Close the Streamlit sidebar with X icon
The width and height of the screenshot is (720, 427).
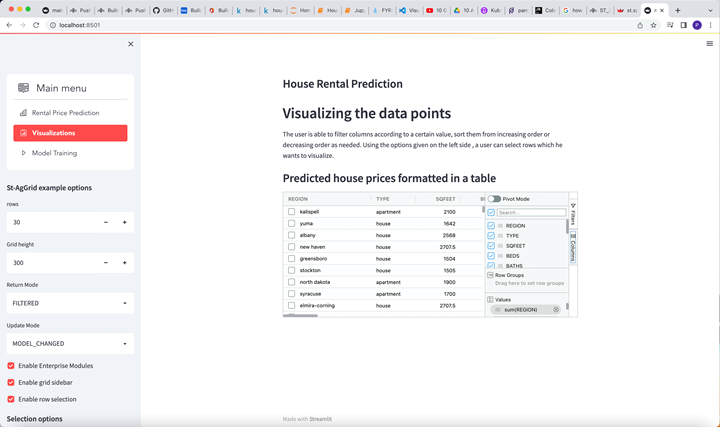tap(130, 44)
